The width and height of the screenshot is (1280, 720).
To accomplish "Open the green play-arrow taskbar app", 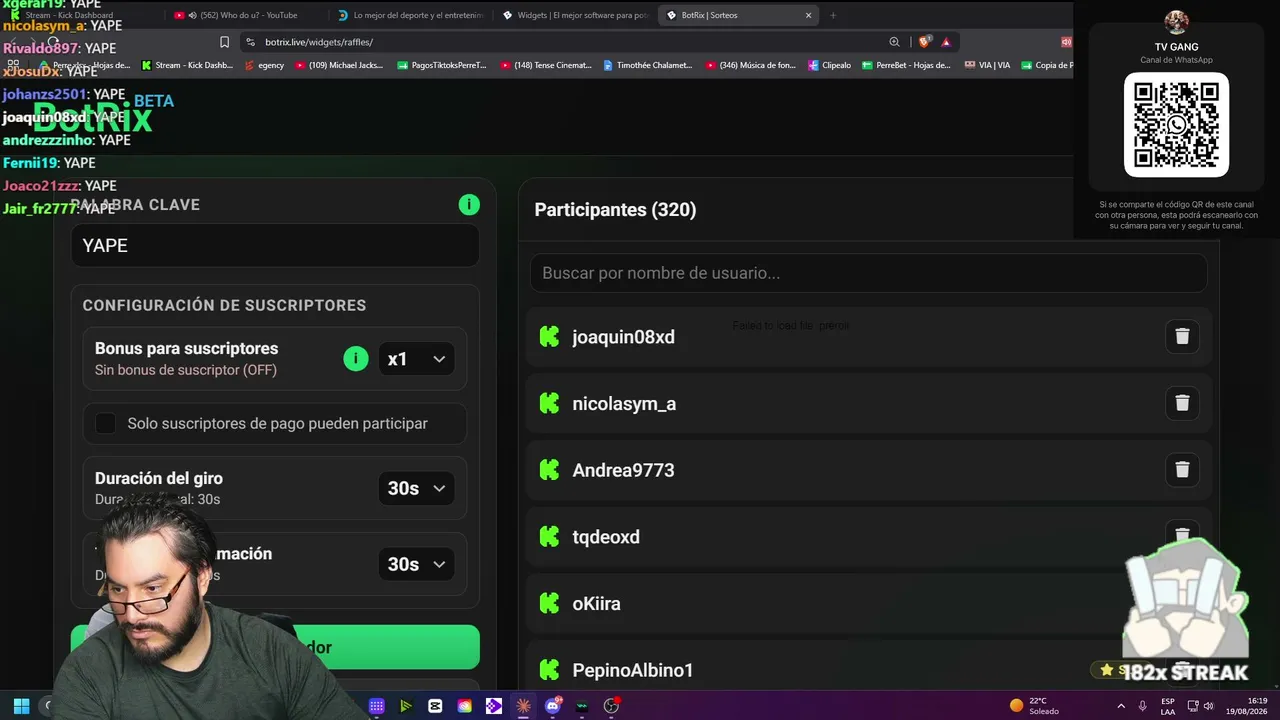I will (x=406, y=706).
